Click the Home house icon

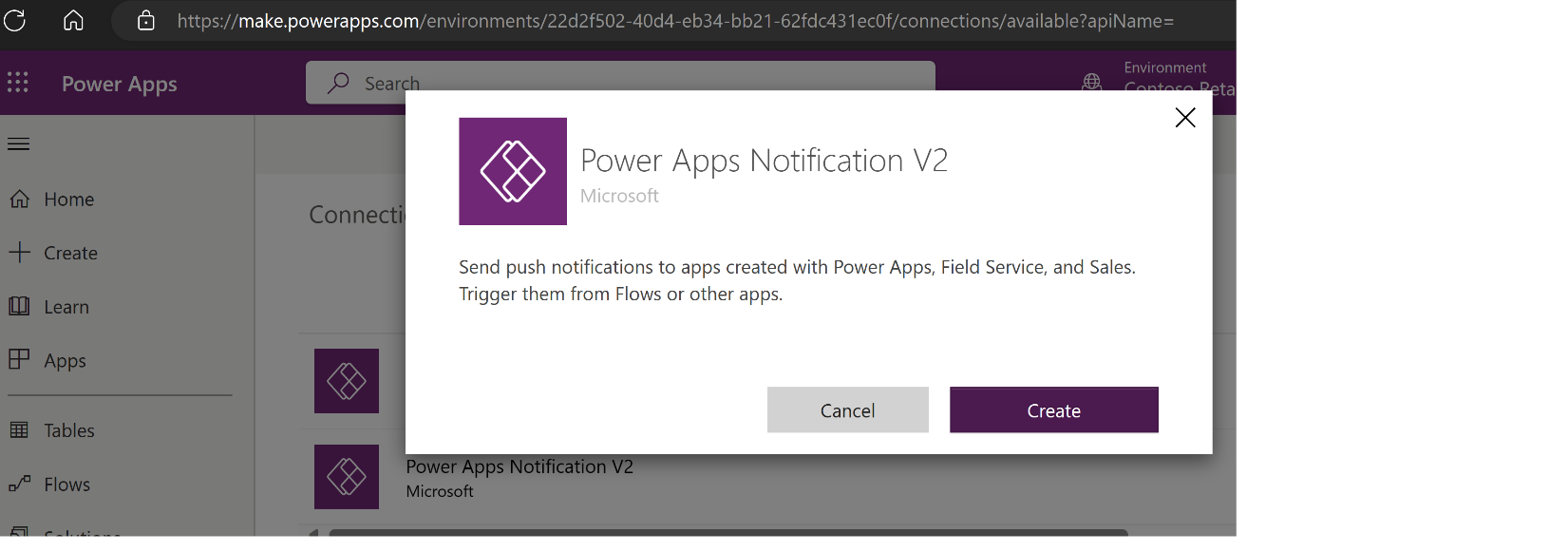coord(19,199)
